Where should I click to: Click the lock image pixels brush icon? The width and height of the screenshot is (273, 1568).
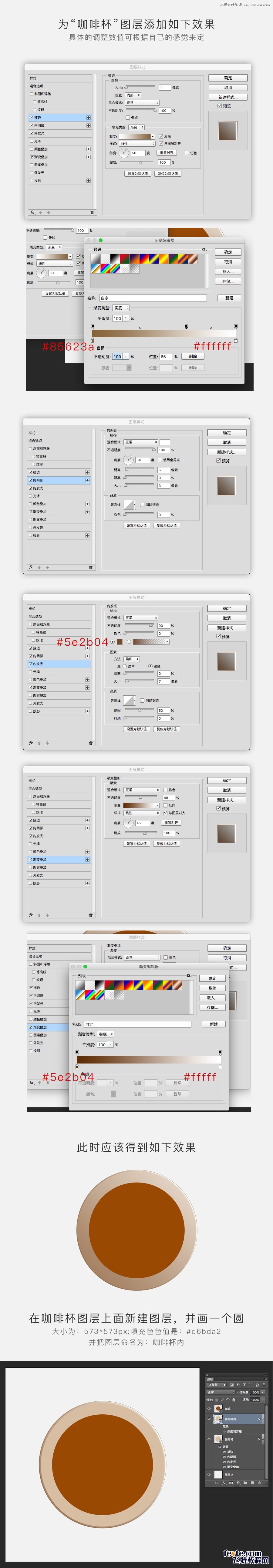[x=222, y=1400]
